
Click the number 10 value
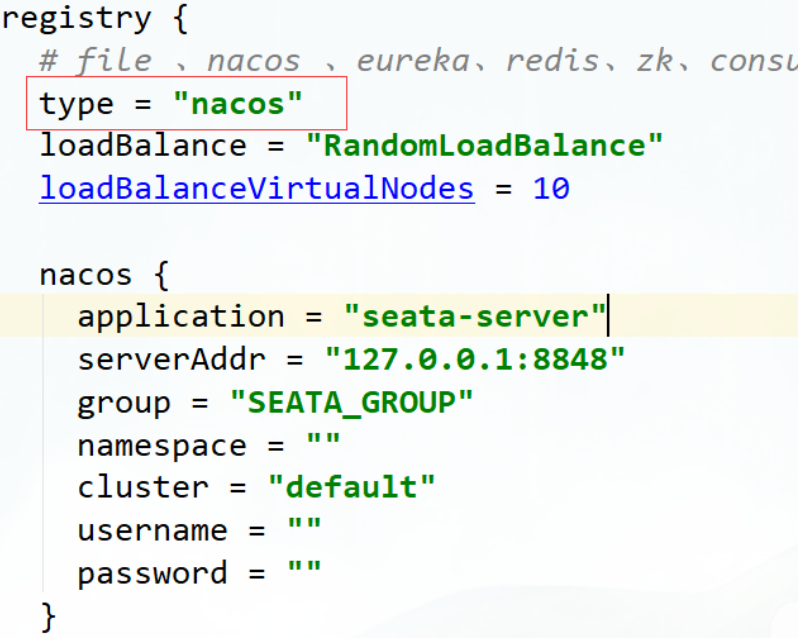pos(551,189)
